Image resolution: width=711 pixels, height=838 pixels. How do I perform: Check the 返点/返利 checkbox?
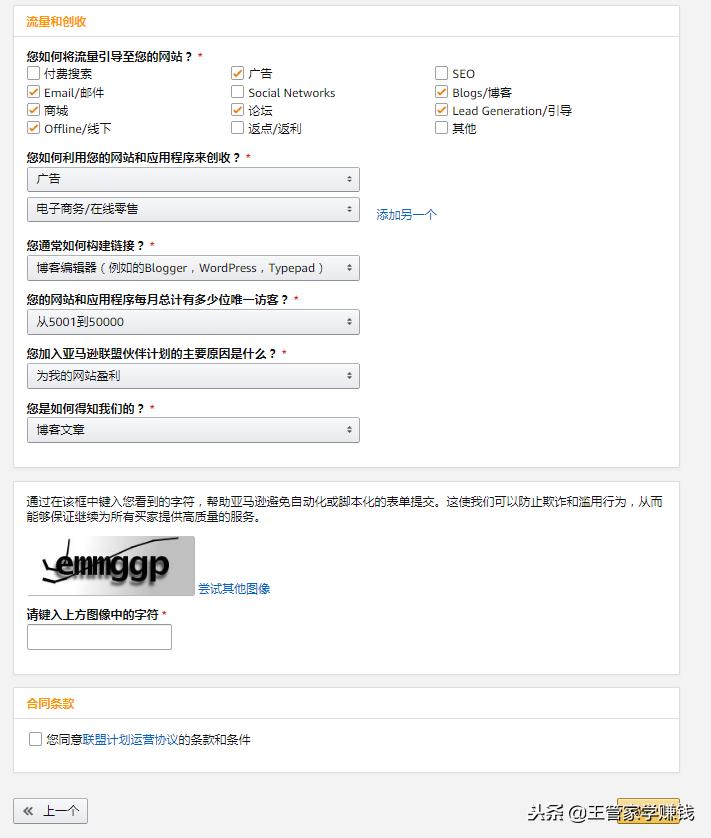coord(237,128)
